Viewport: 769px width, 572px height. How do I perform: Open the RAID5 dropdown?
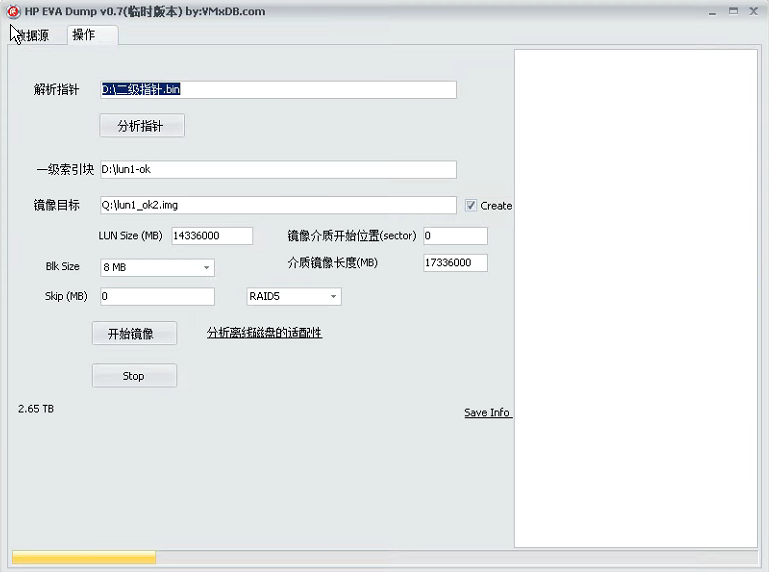point(294,296)
